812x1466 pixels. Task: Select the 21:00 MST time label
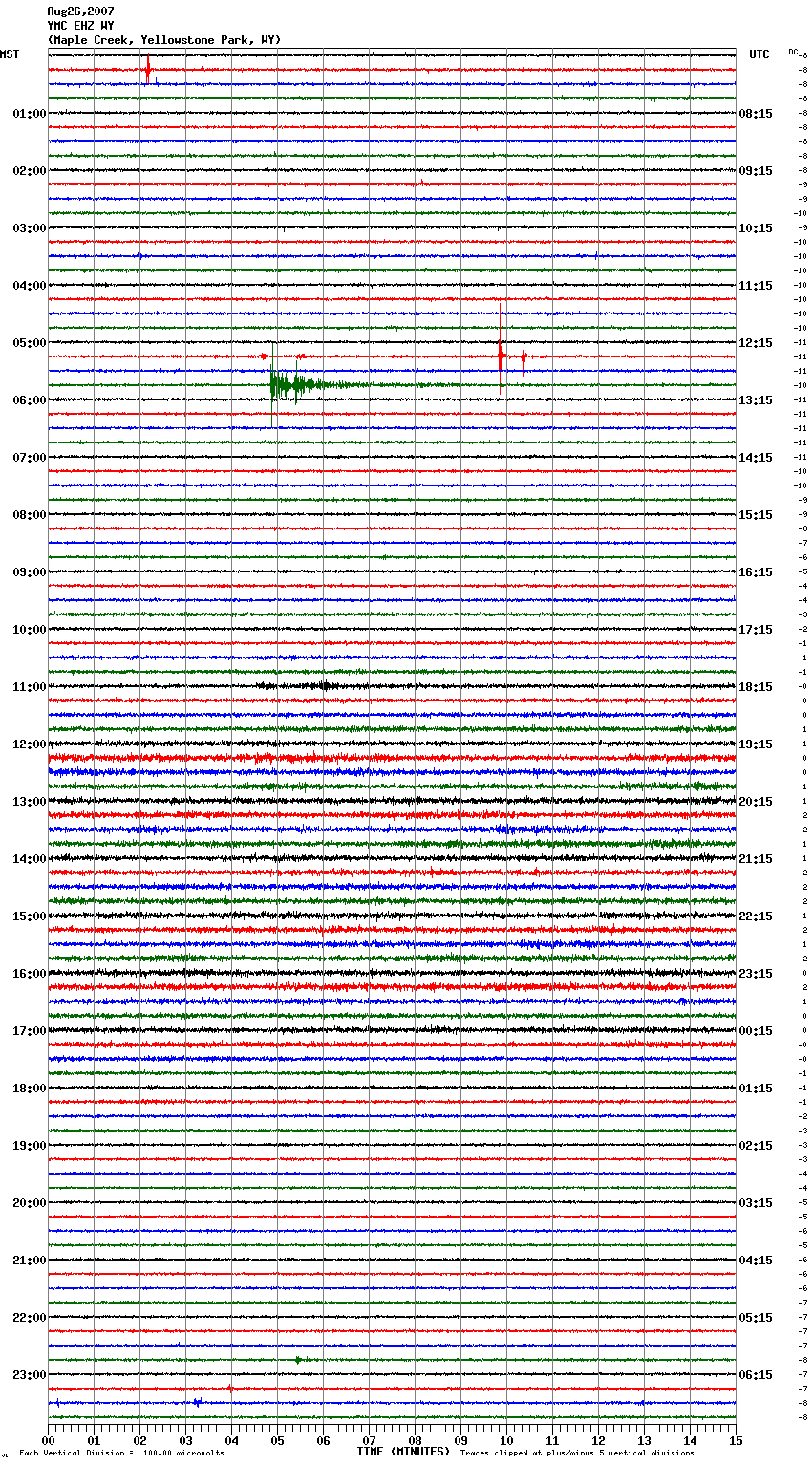point(30,1261)
